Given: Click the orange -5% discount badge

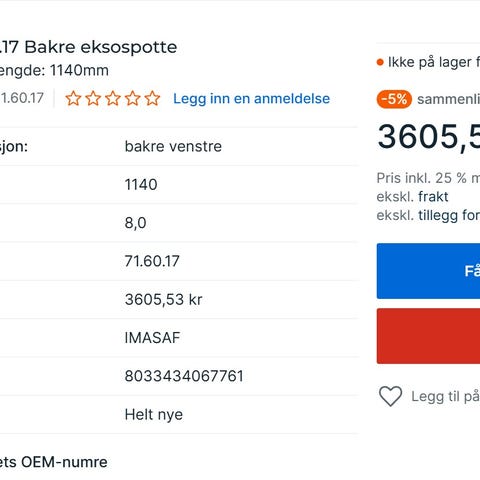Looking at the screenshot, I should pyautogui.click(x=394, y=99).
